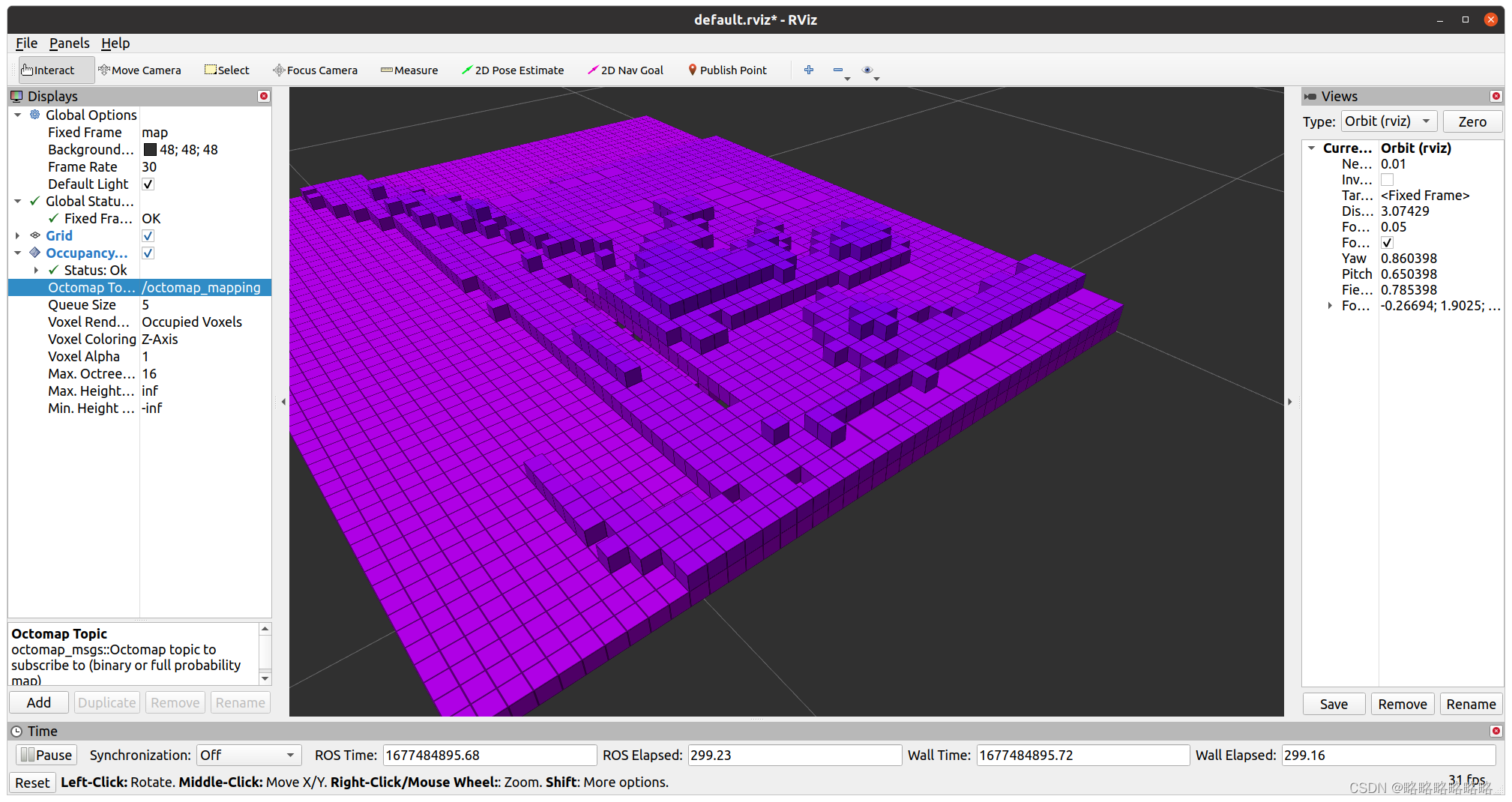Activate the Publish Point tool

click(x=726, y=70)
